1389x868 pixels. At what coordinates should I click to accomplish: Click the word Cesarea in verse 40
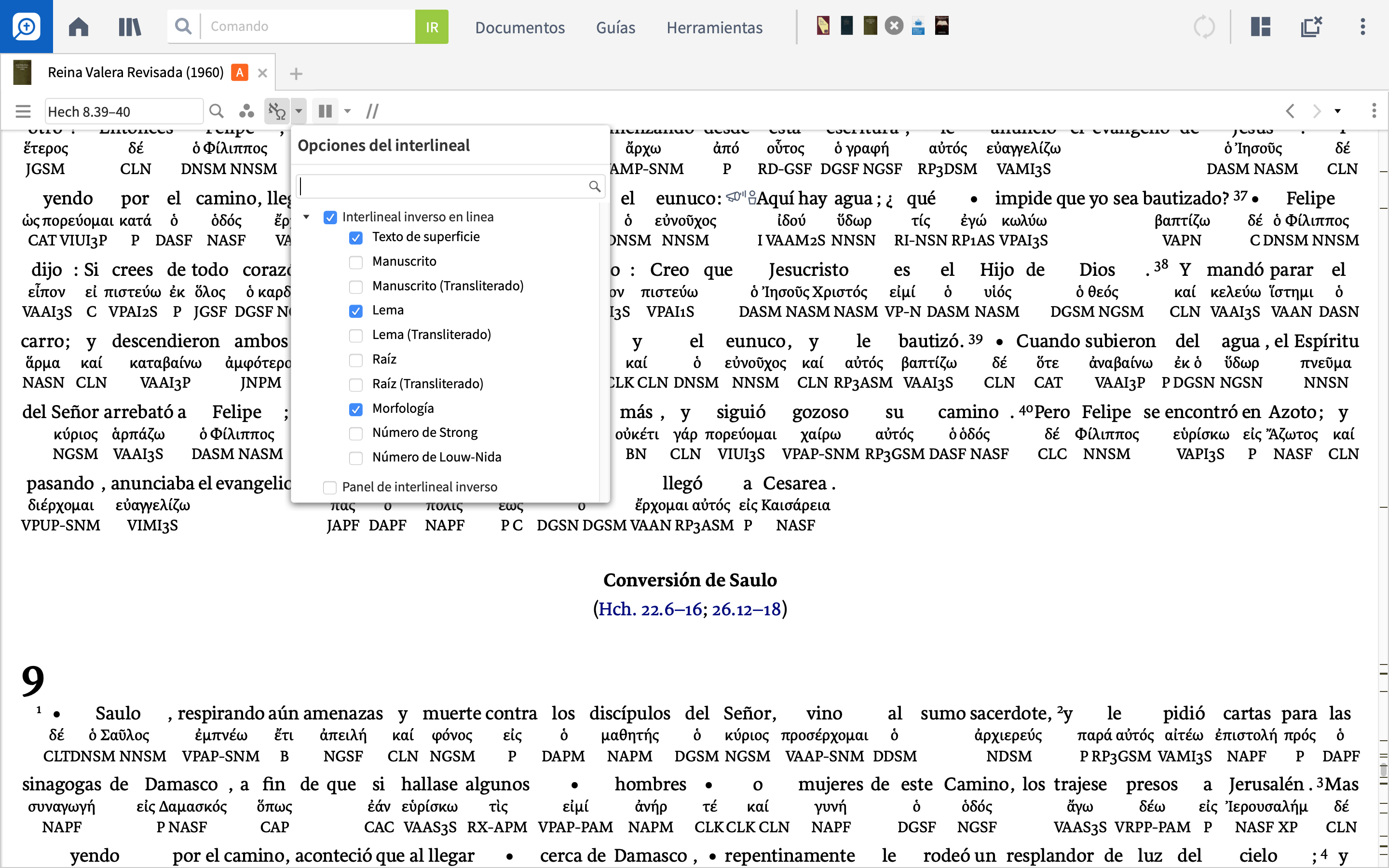tap(795, 483)
